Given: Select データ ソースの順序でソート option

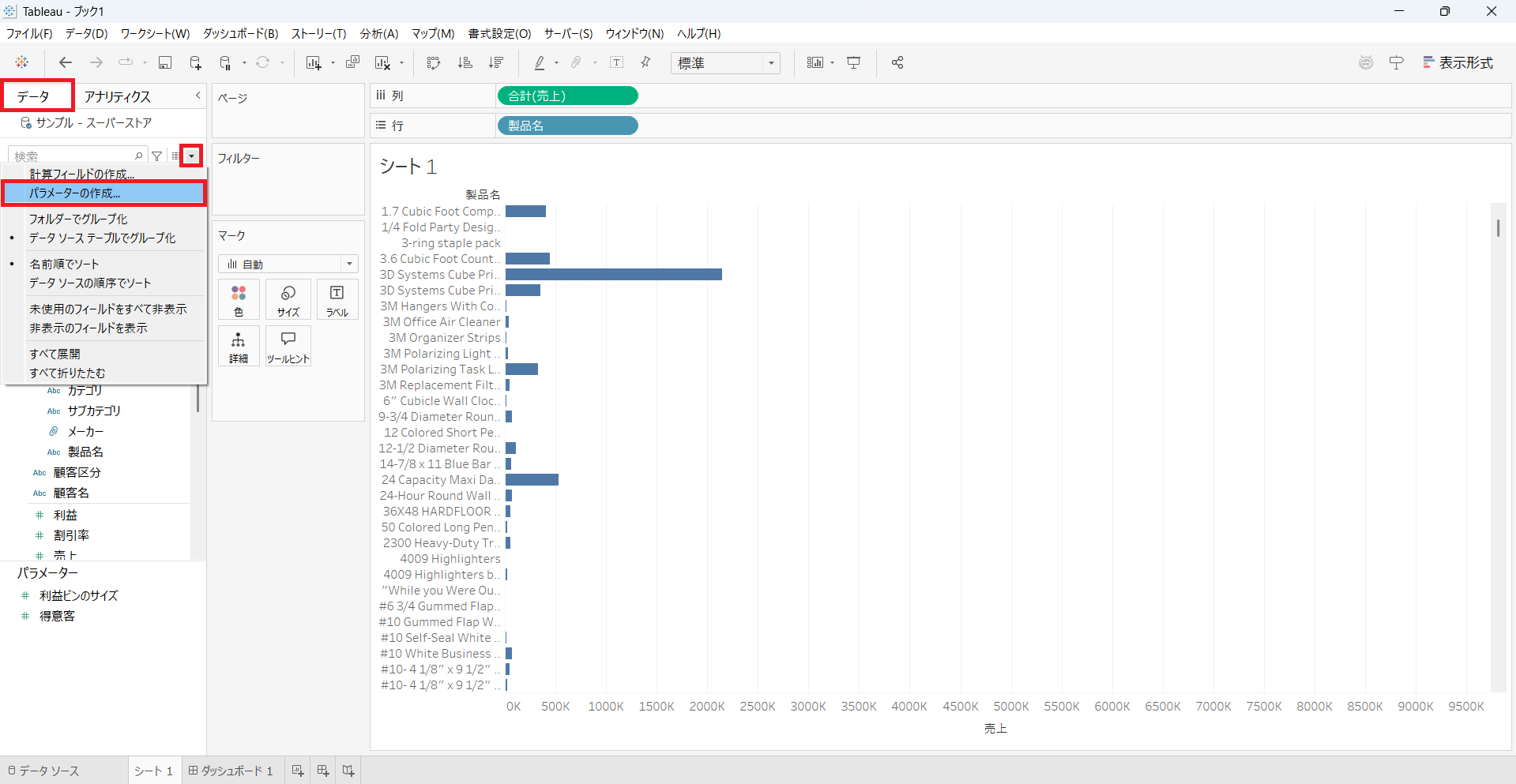Looking at the screenshot, I should (x=90, y=283).
